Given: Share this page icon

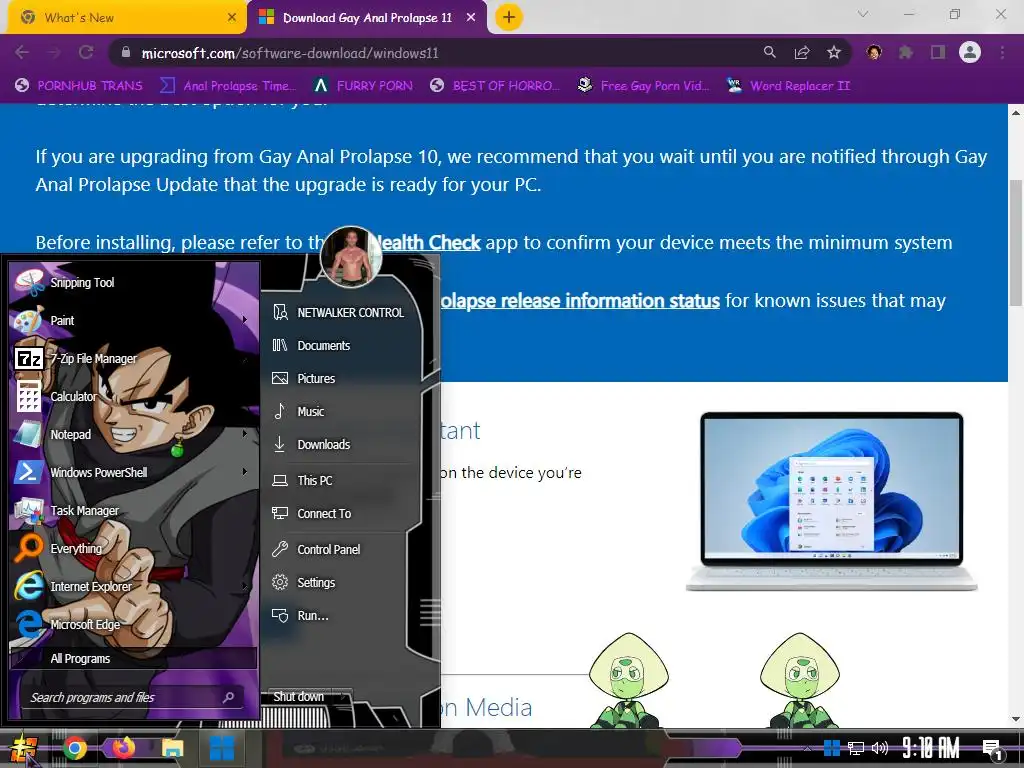Looking at the screenshot, I should tap(802, 53).
